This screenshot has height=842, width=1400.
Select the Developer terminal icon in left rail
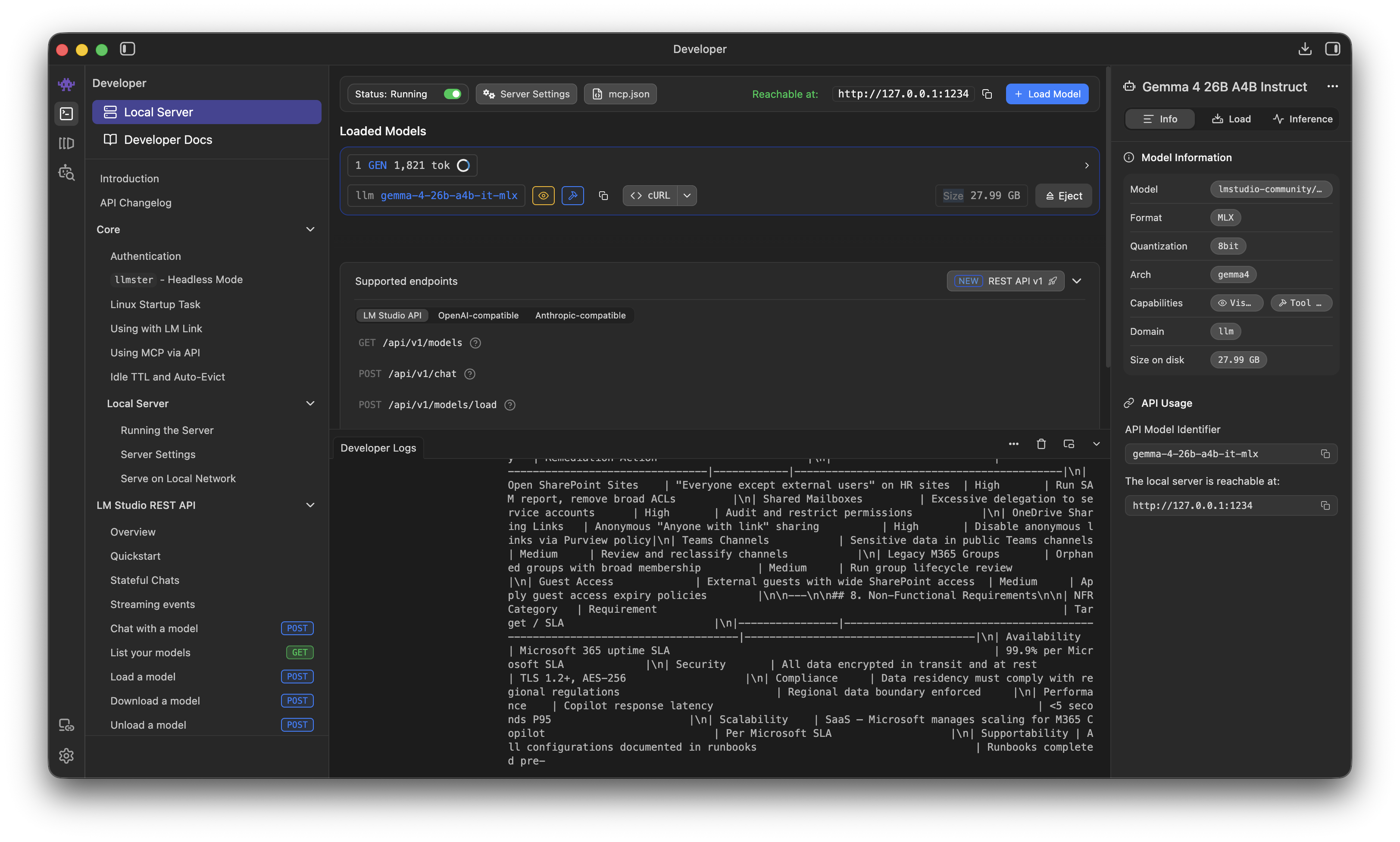tap(66, 113)
